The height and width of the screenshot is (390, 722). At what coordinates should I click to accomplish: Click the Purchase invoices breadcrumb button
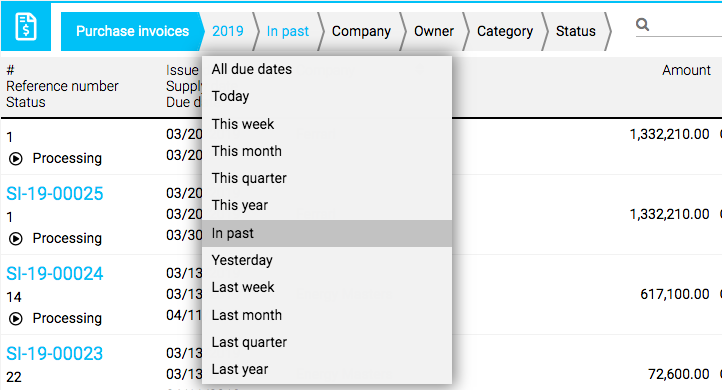132,31
